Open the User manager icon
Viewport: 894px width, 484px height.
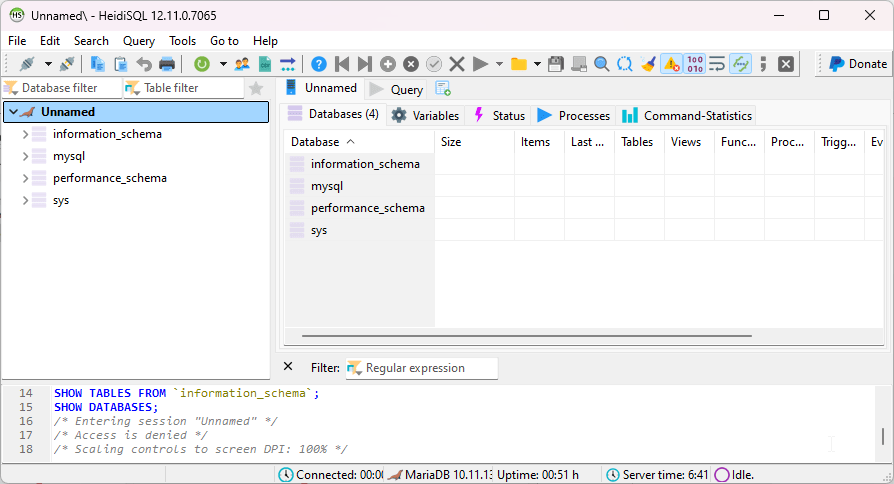[x=242, y=64]
